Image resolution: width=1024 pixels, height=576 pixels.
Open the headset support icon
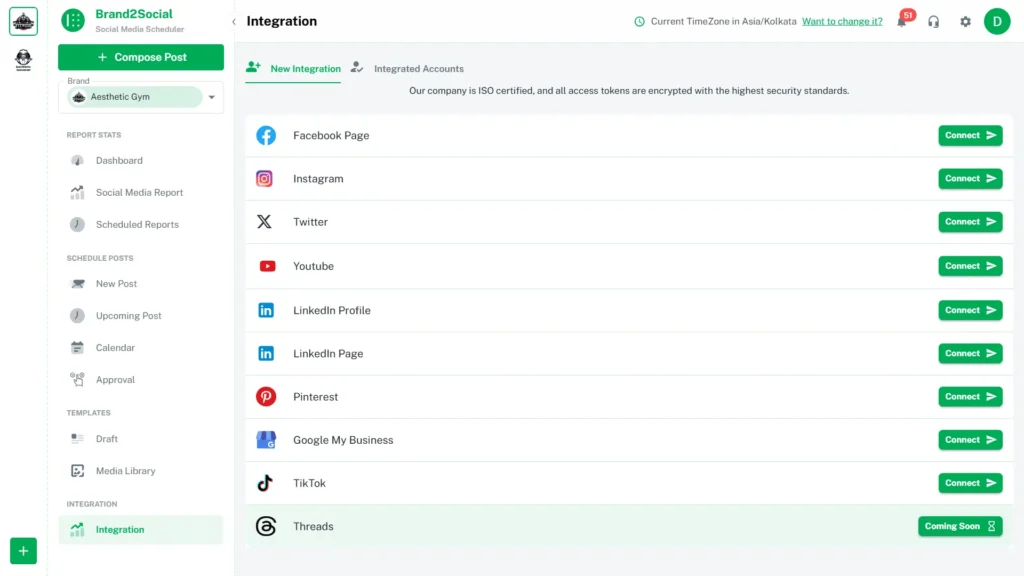coord(933,22)
